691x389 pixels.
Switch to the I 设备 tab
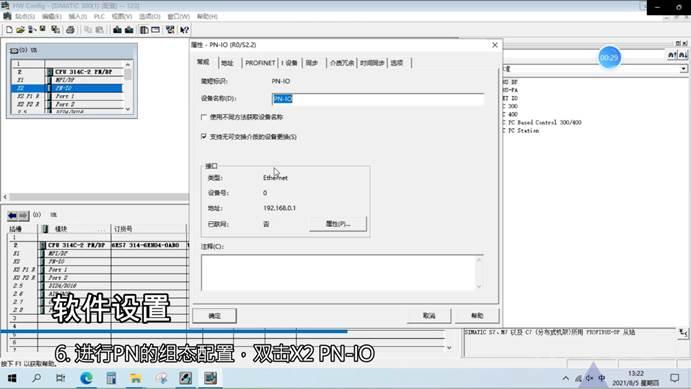(x=290, y=63)
